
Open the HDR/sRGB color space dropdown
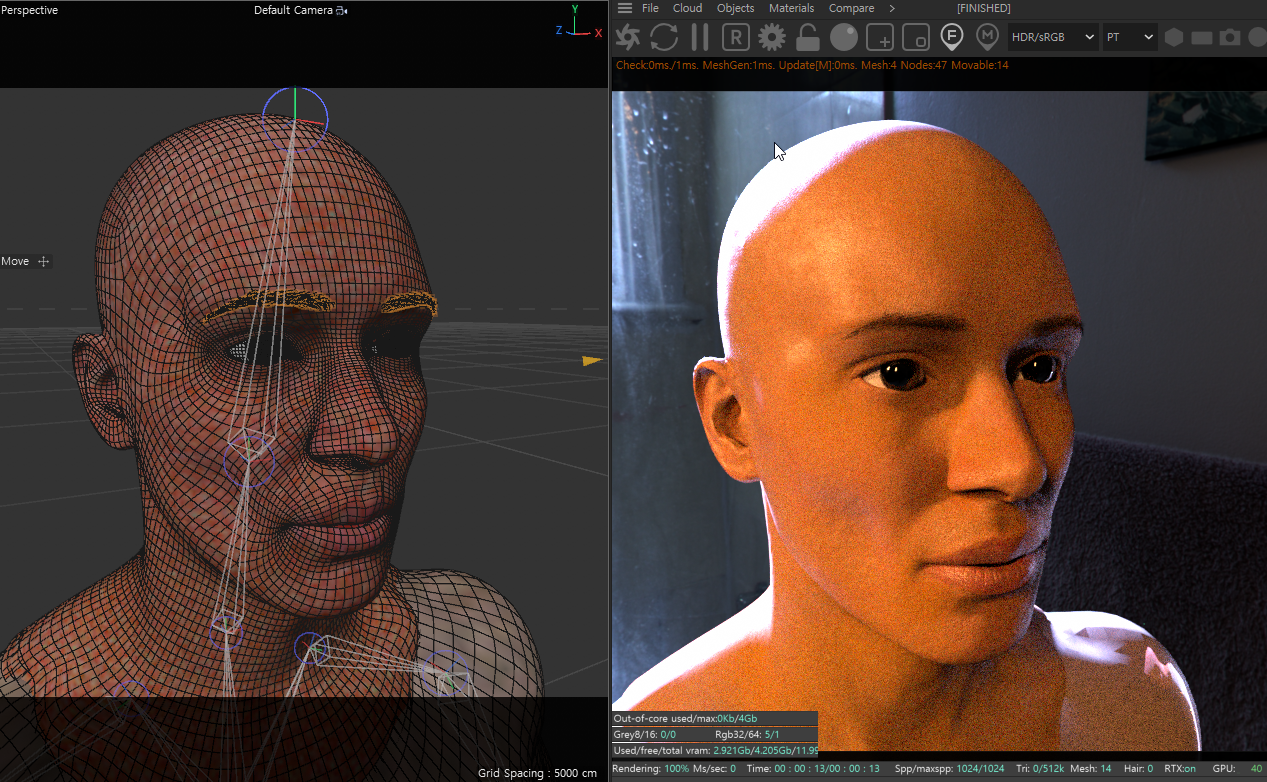[x=1053, y=37]
